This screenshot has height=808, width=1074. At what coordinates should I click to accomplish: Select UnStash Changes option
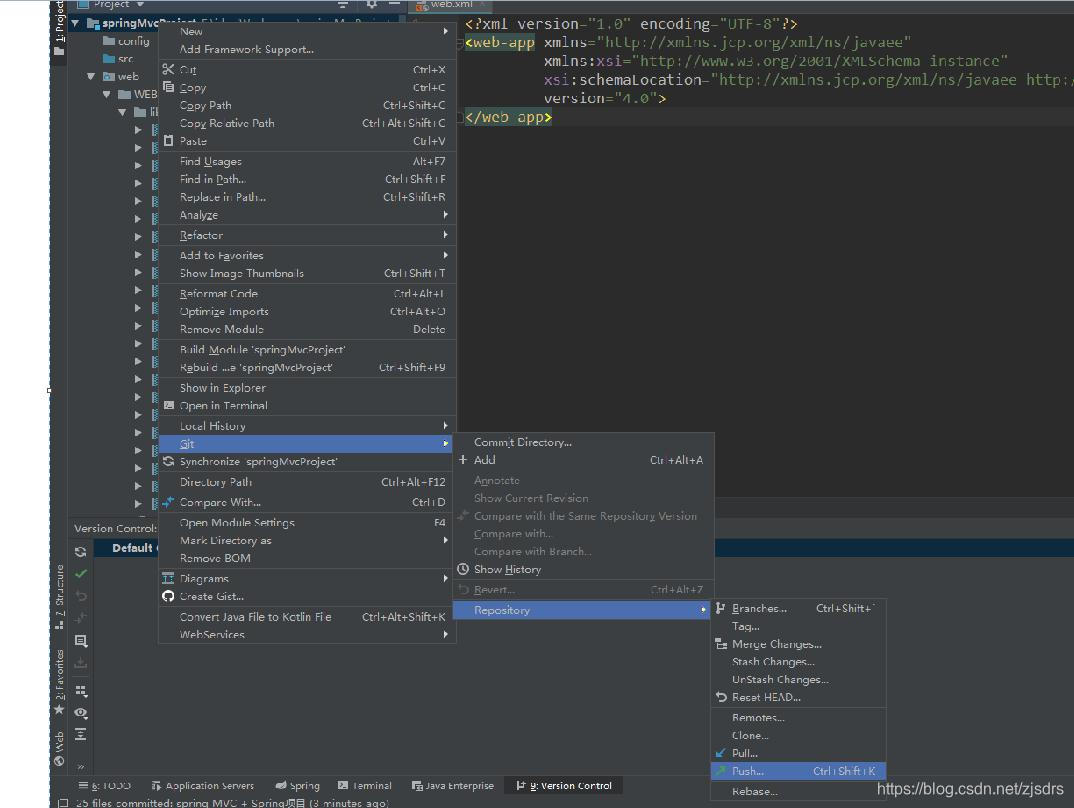[798, 680]
